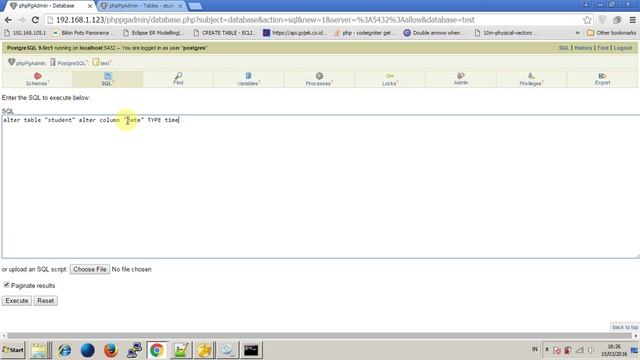The width and height of the screenshot is (640, 360).
Task: Open Firefox from taskbar
Action: coord(110,350)
